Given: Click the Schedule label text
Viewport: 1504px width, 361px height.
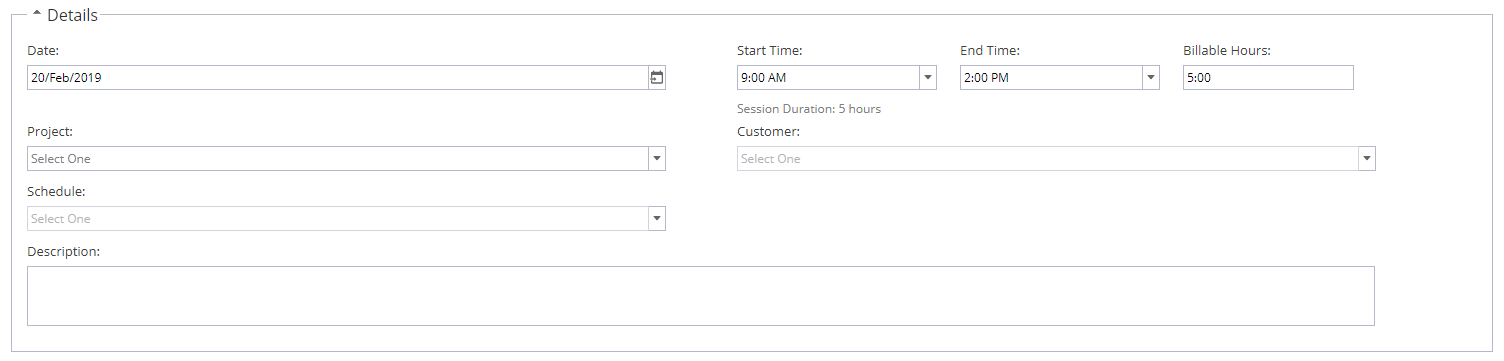Looking at the screenshot, I should (x=56, y=192).
